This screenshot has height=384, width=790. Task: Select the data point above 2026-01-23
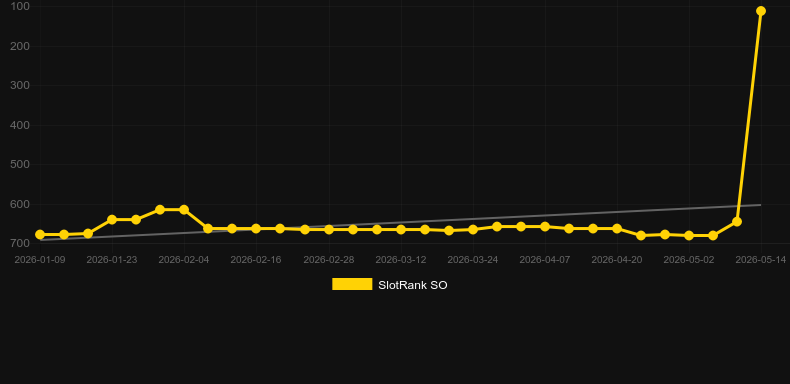(x=112, y=220)
